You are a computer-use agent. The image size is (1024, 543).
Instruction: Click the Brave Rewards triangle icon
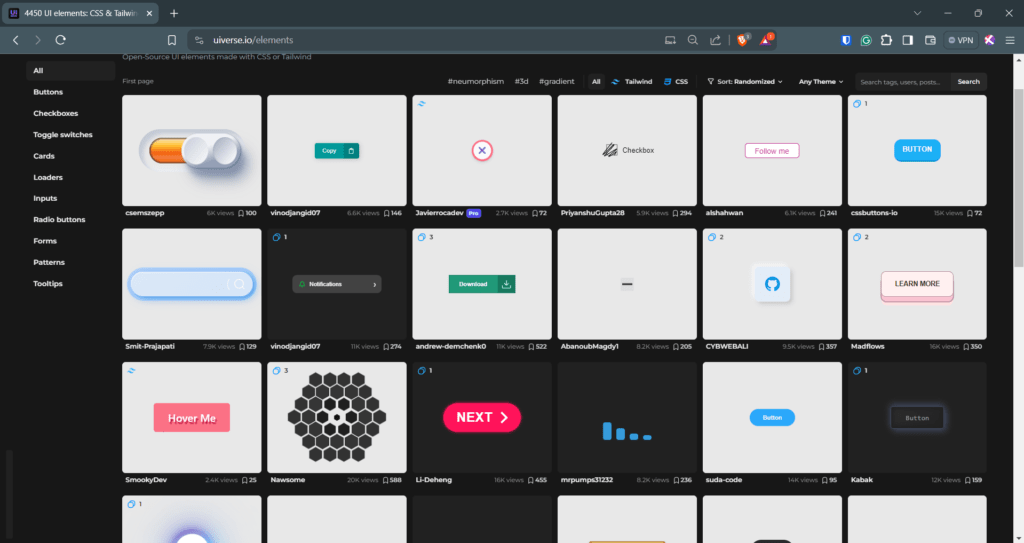[x=766, y=40]
